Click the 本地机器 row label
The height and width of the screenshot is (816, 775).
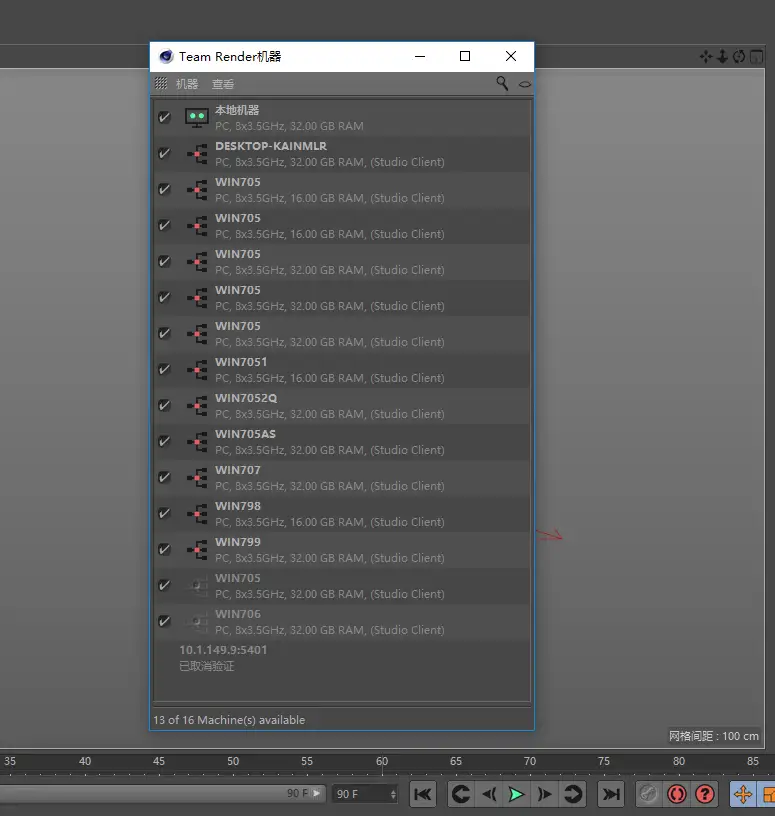pyautogui.click(x=237, y=110)
